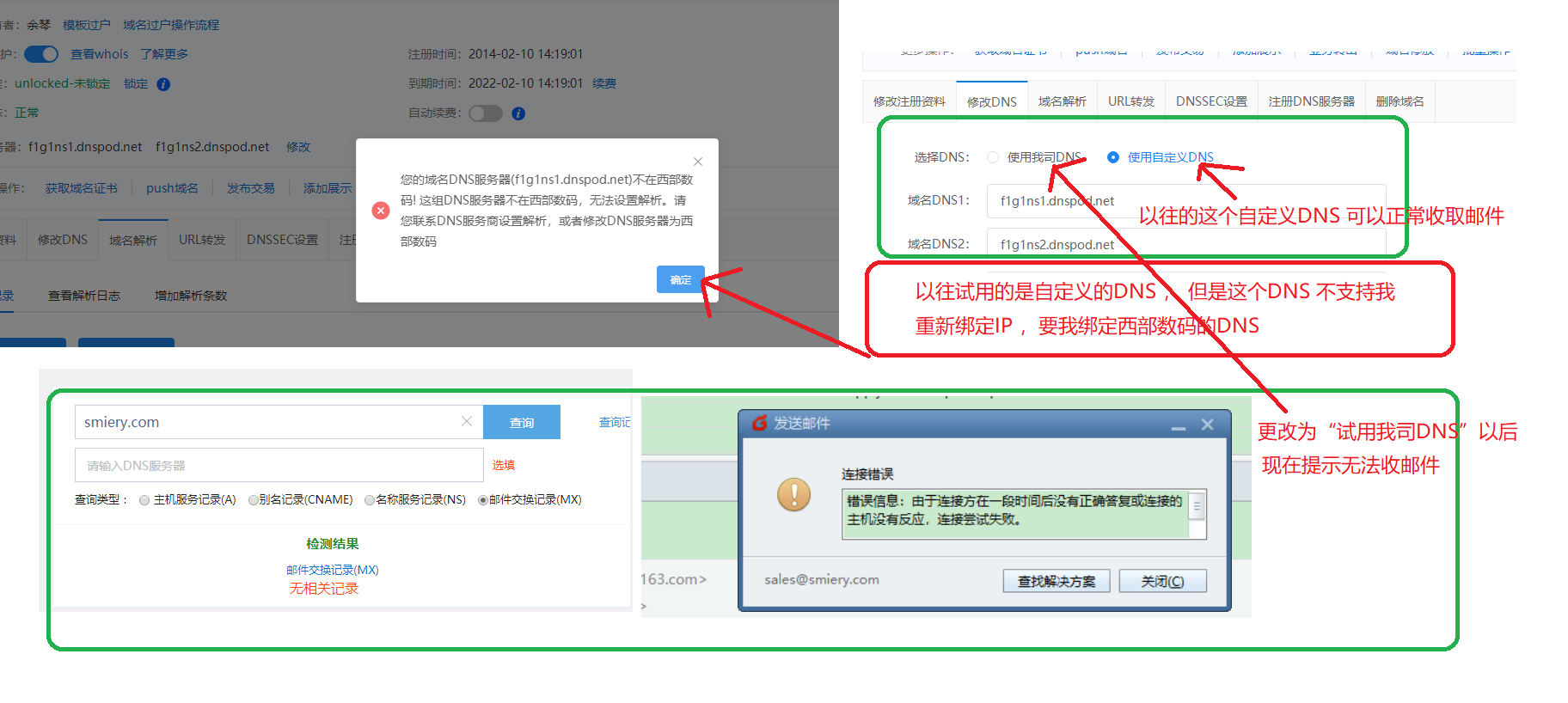
Task: Open the 域名解析 tab in the right panel
Action: click(x=1063, y=101)
